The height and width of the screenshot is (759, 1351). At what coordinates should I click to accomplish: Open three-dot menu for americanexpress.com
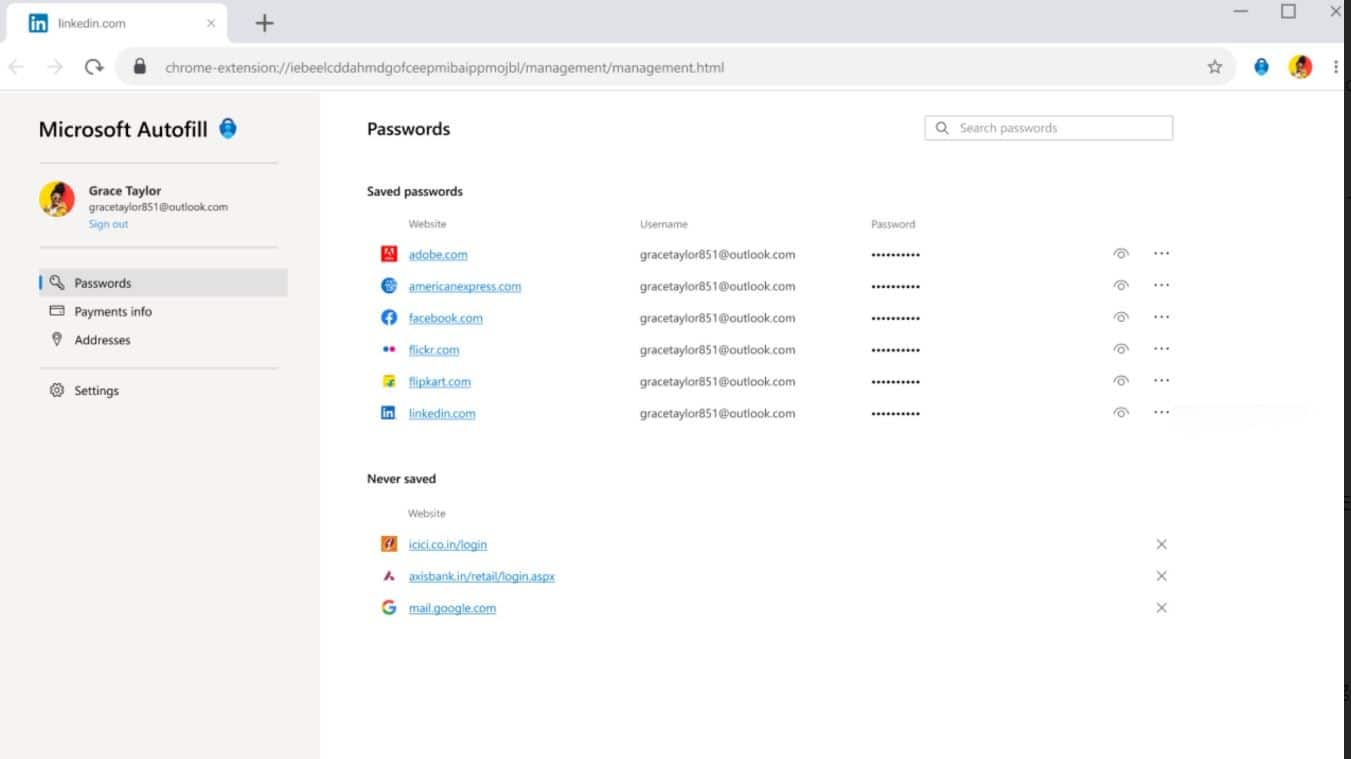1161,285
